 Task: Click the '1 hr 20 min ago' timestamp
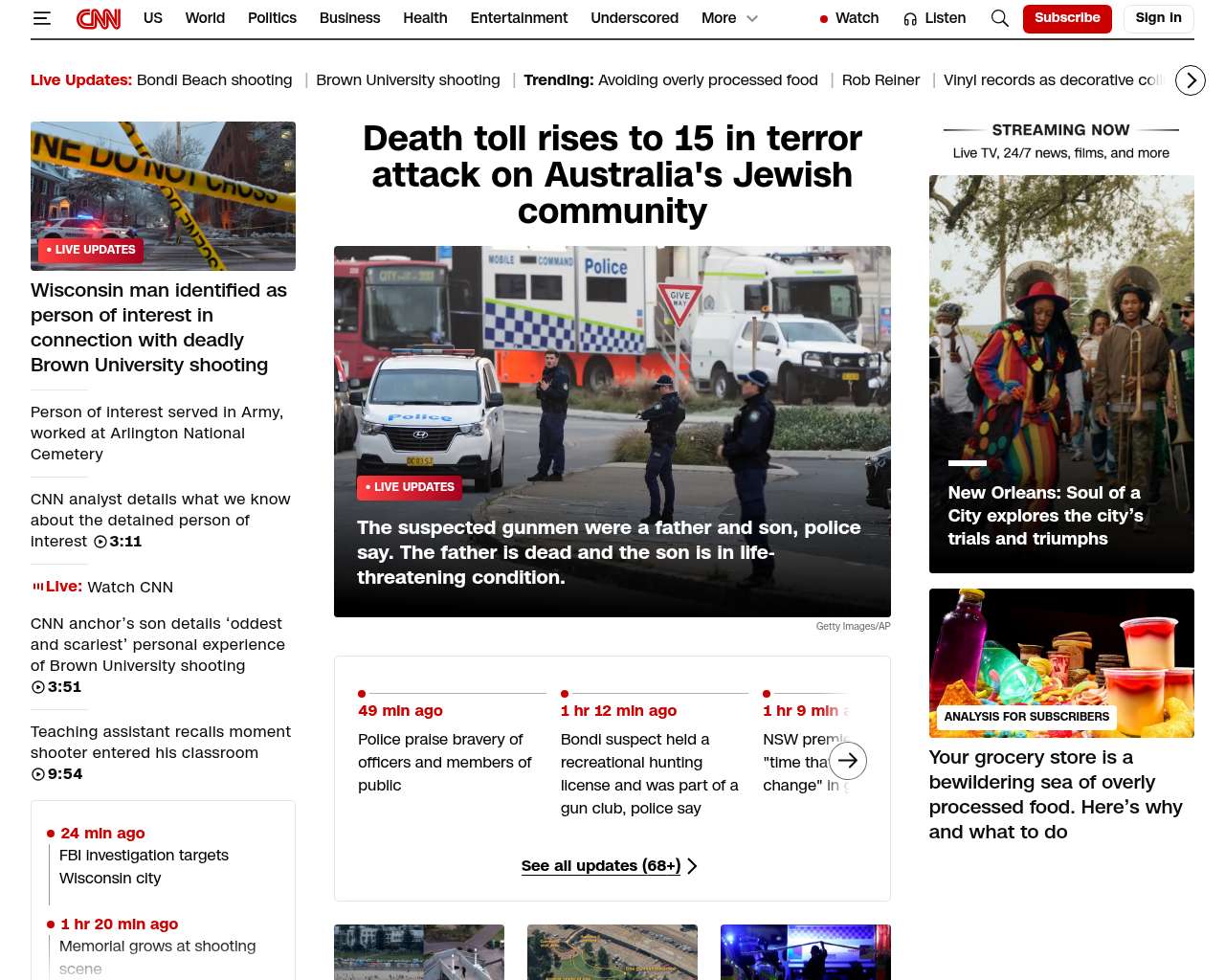[119, 924]
